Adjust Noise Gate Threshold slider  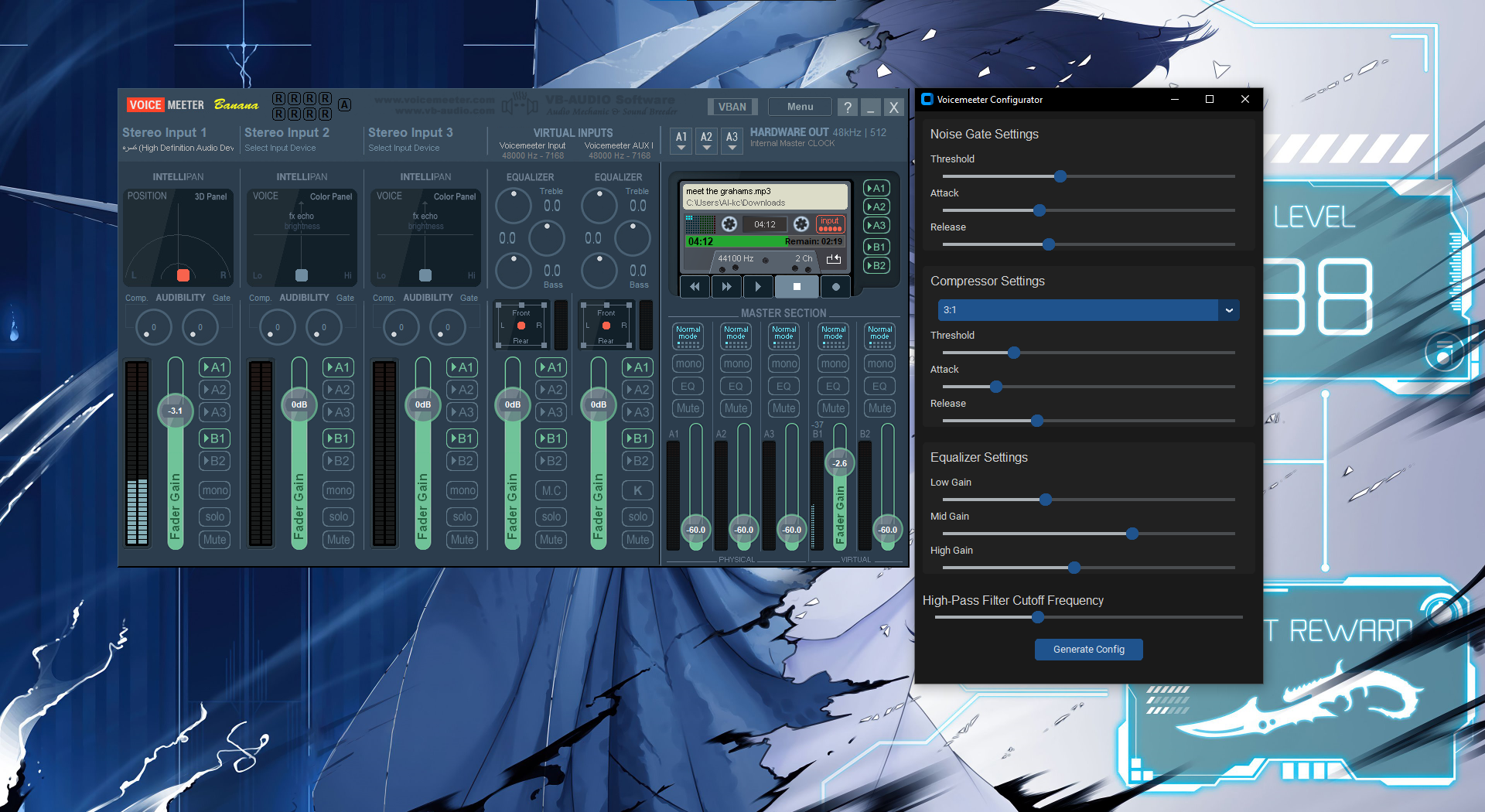click(x=1060, y=176)
